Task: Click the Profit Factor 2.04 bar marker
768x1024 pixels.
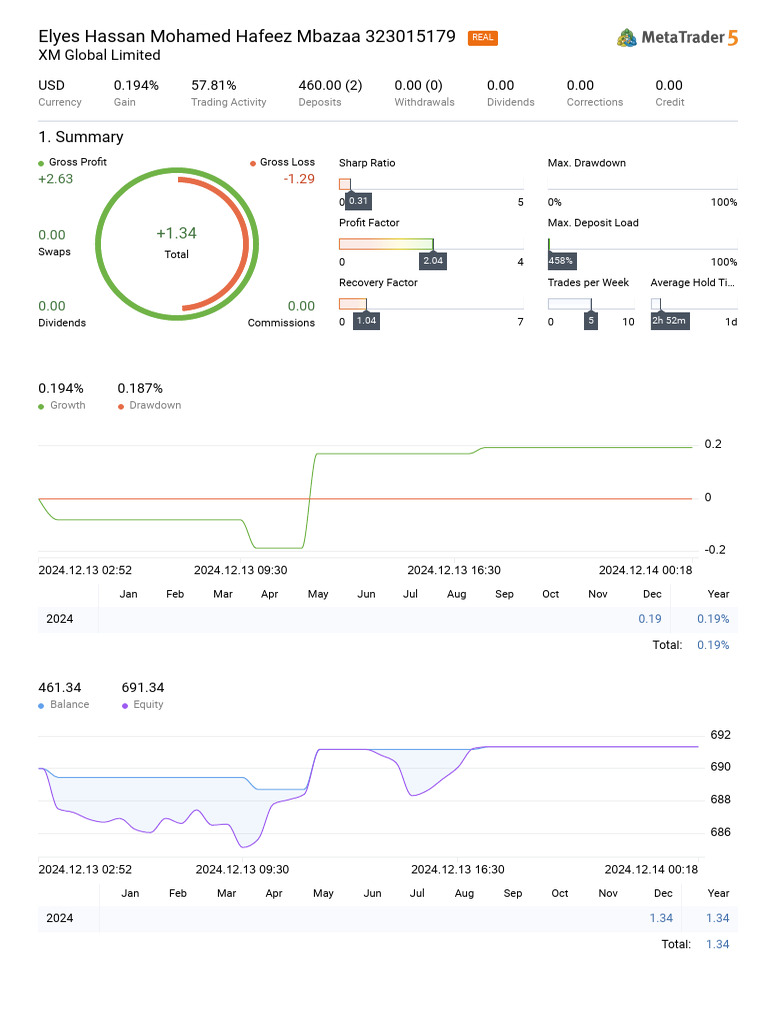Action: click(433, 261)
